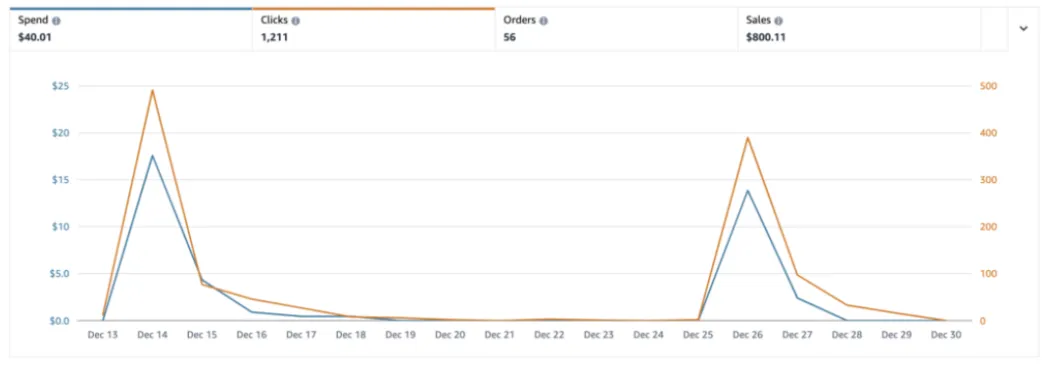
Task: Click the $20 left axis label
Action: 61,133
